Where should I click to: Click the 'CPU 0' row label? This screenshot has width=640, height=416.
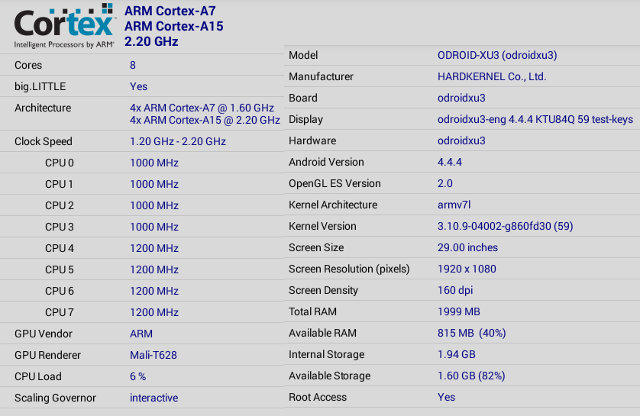[60, 163]
